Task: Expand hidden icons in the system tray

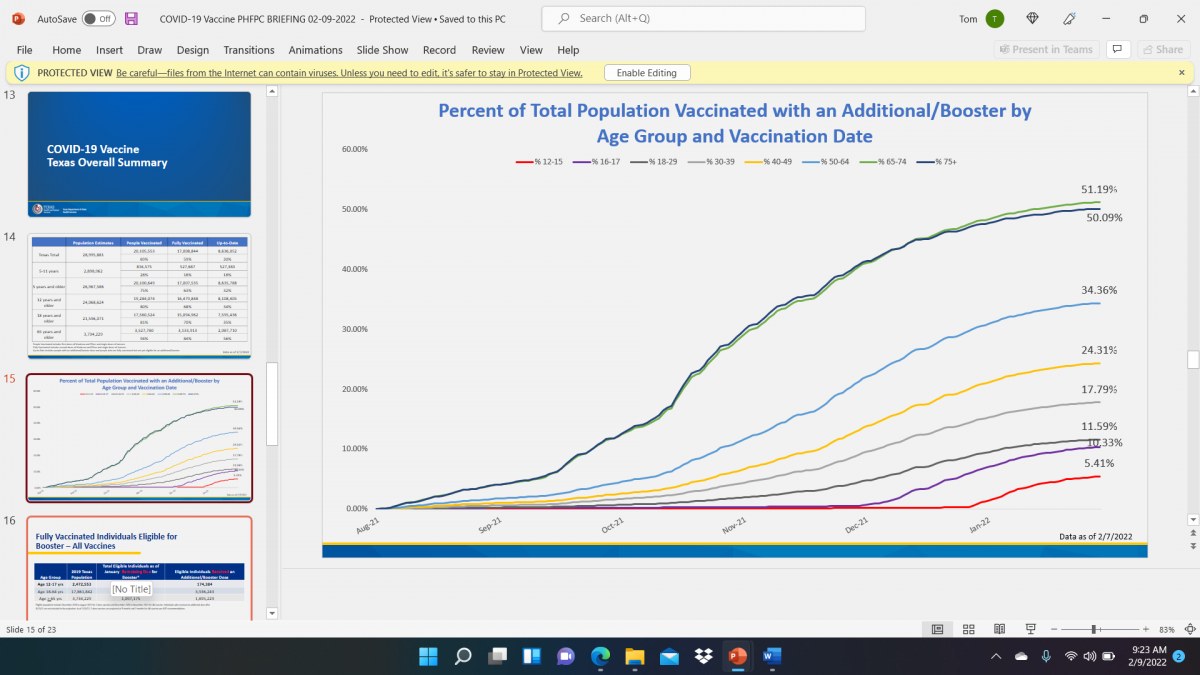Action: [996, 657]
